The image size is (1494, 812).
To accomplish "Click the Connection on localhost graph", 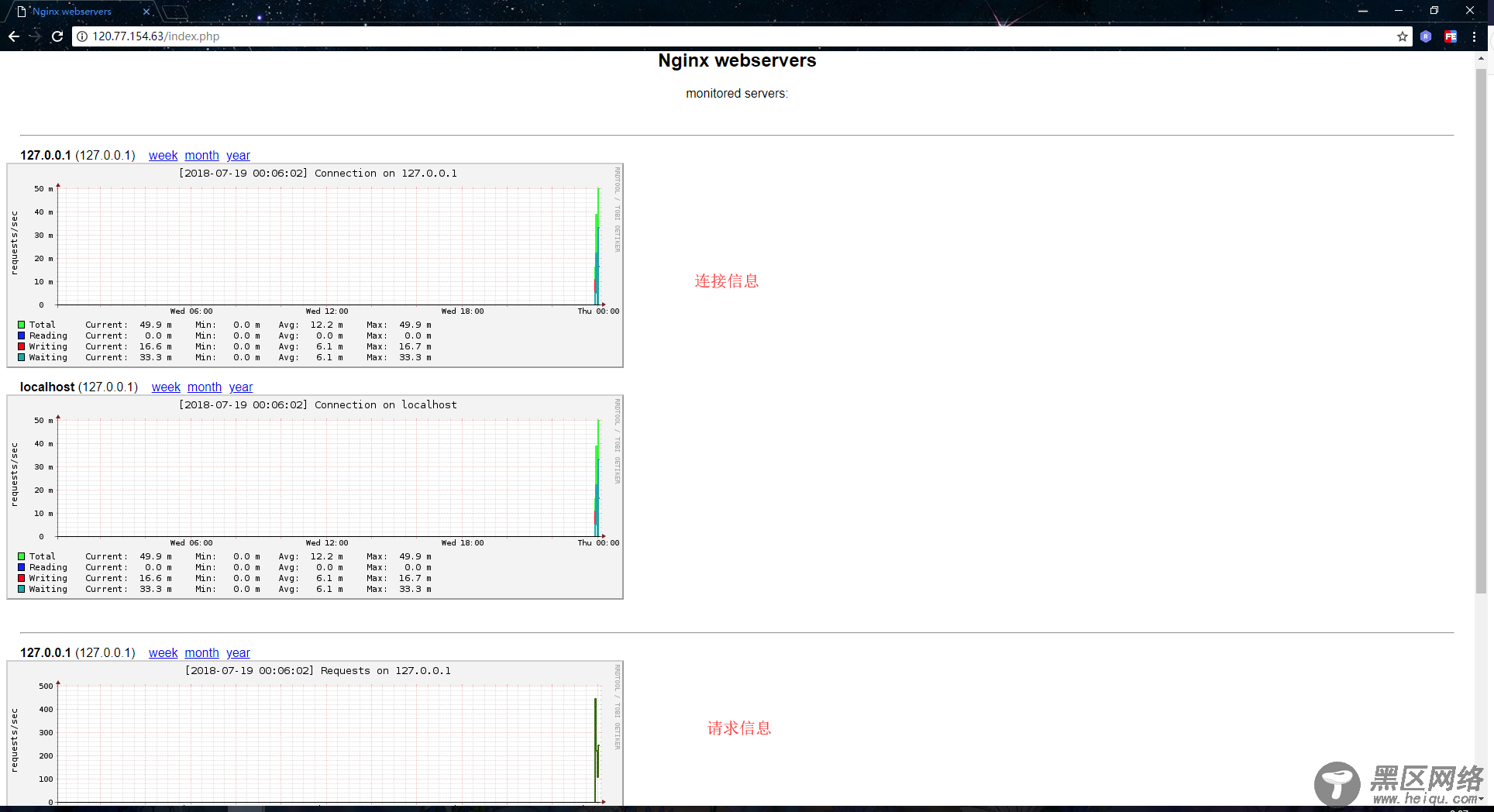I will (315, 497).
